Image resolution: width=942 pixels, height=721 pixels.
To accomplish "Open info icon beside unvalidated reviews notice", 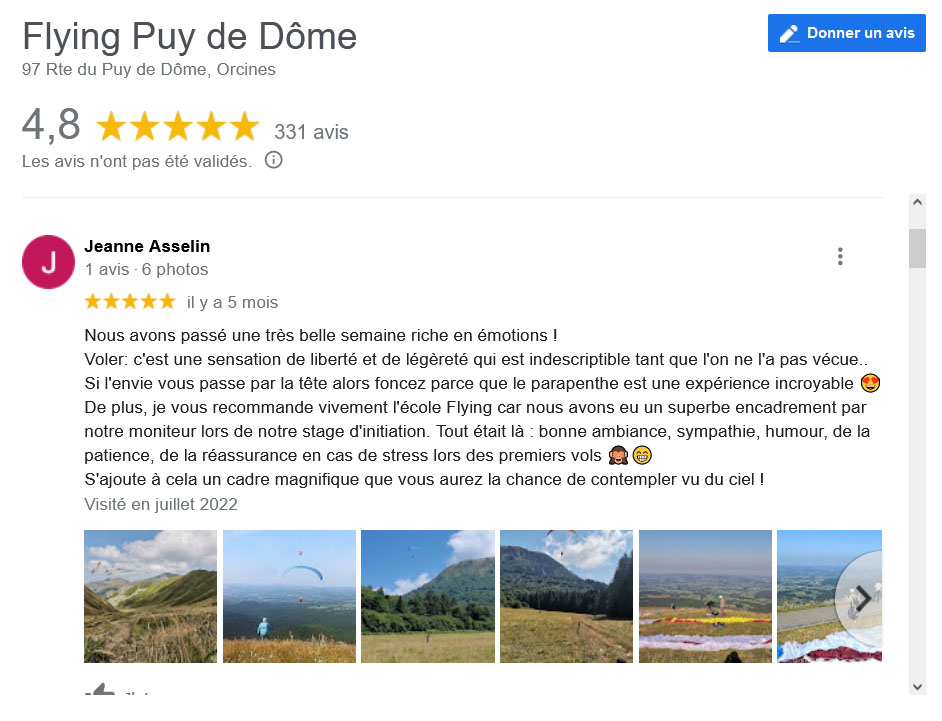I will (x=273, y=160).
